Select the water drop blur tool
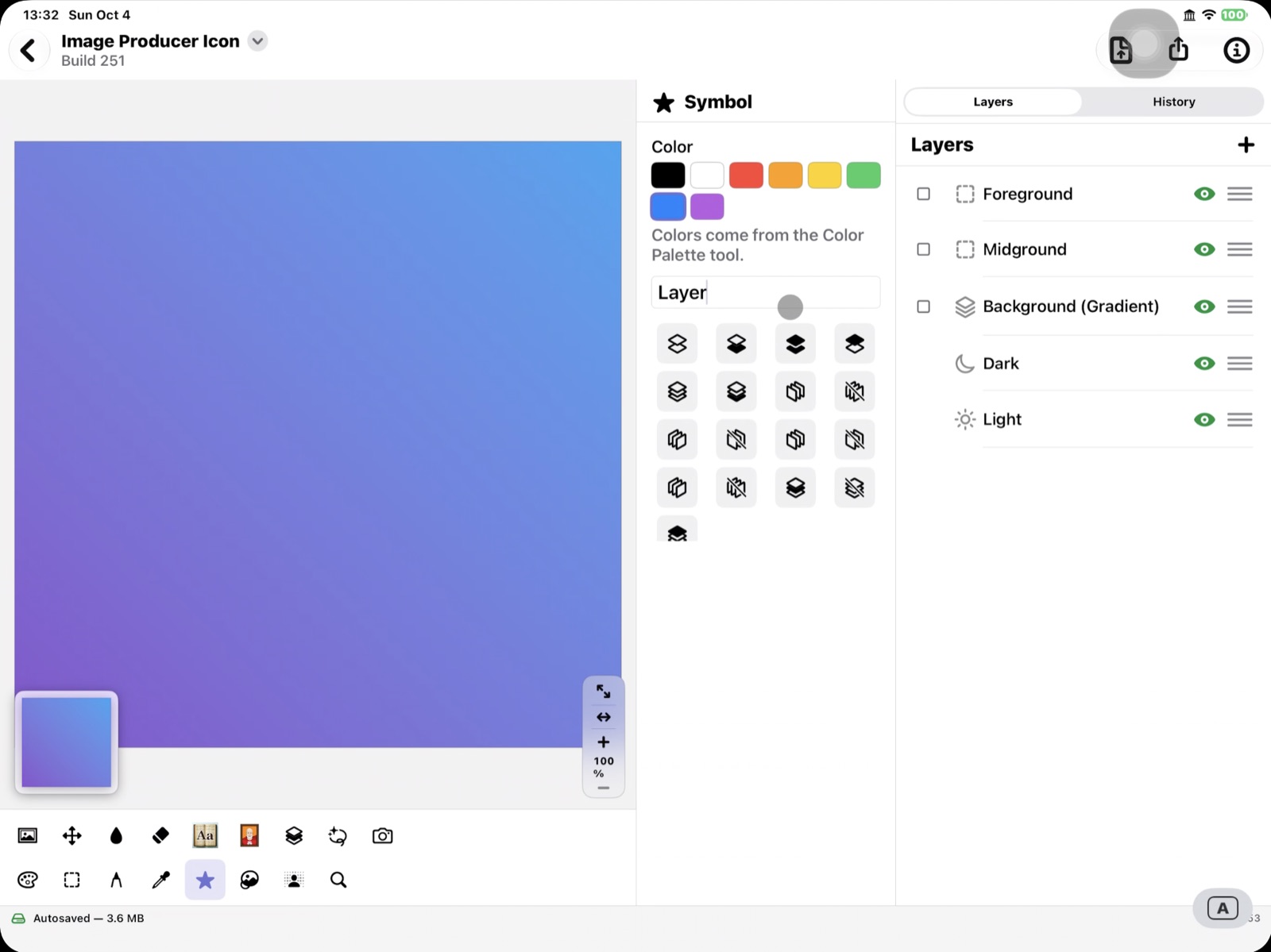 116,835
